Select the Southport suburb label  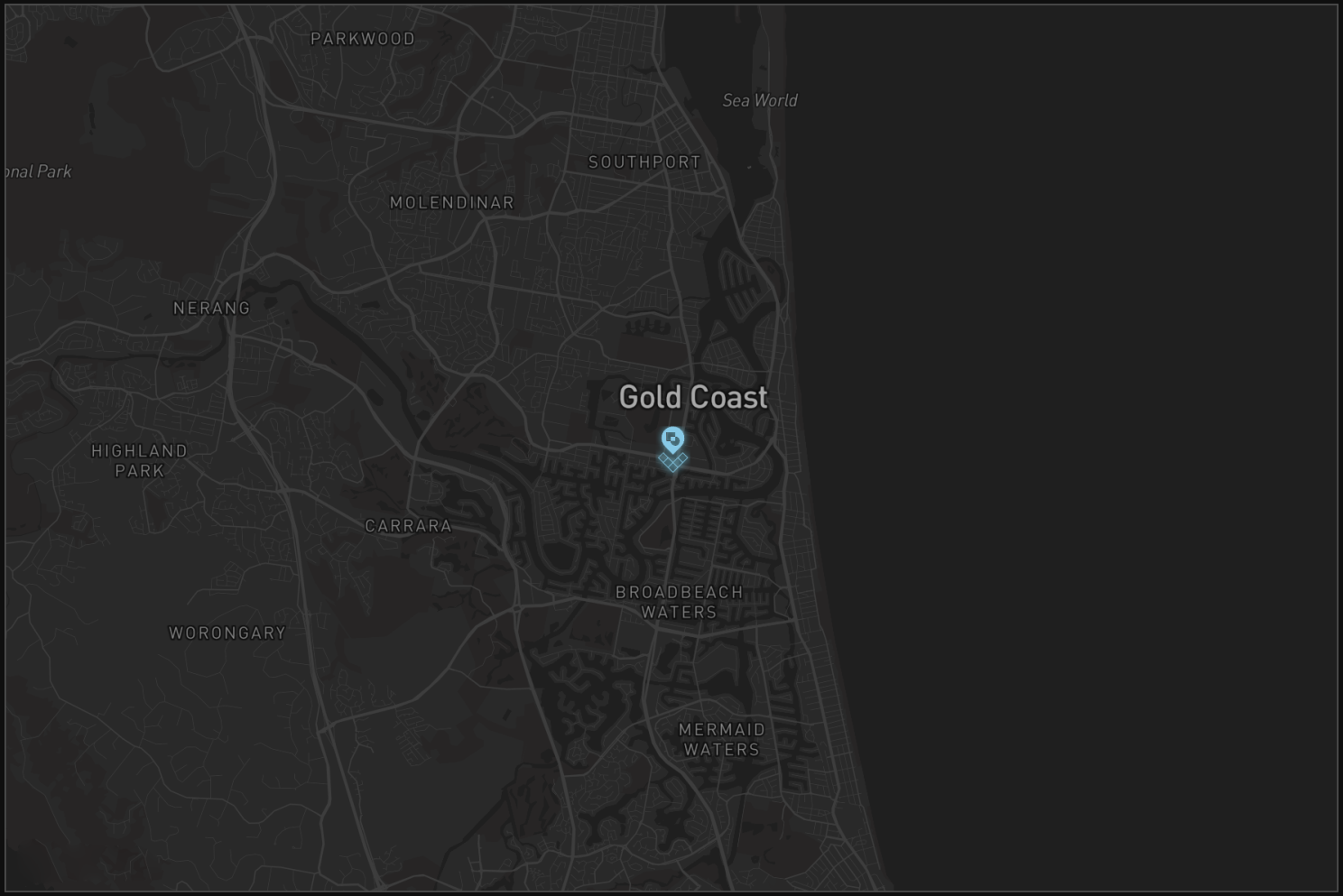tap(644, 162)
